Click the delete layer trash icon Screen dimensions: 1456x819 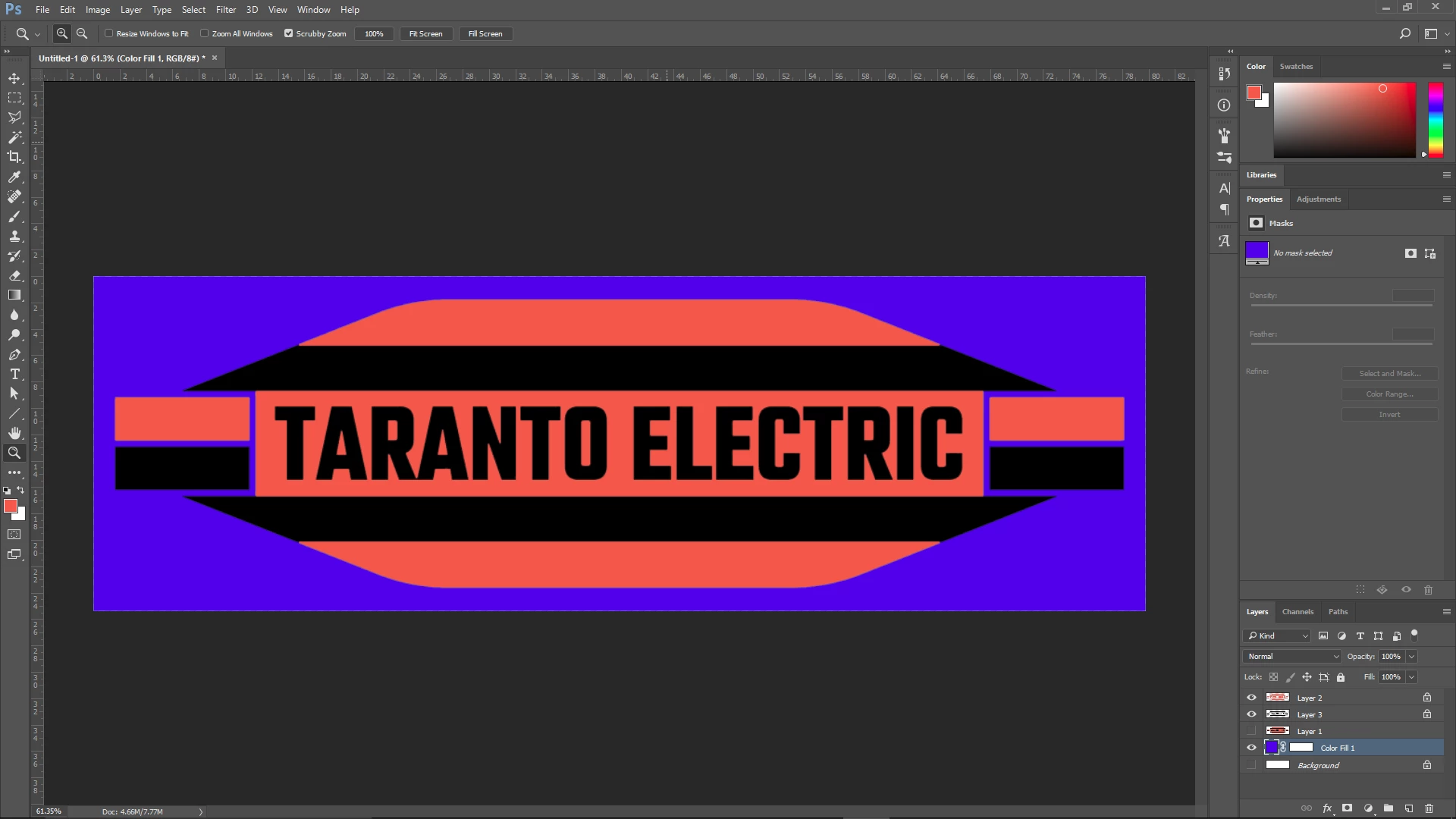1429,808
